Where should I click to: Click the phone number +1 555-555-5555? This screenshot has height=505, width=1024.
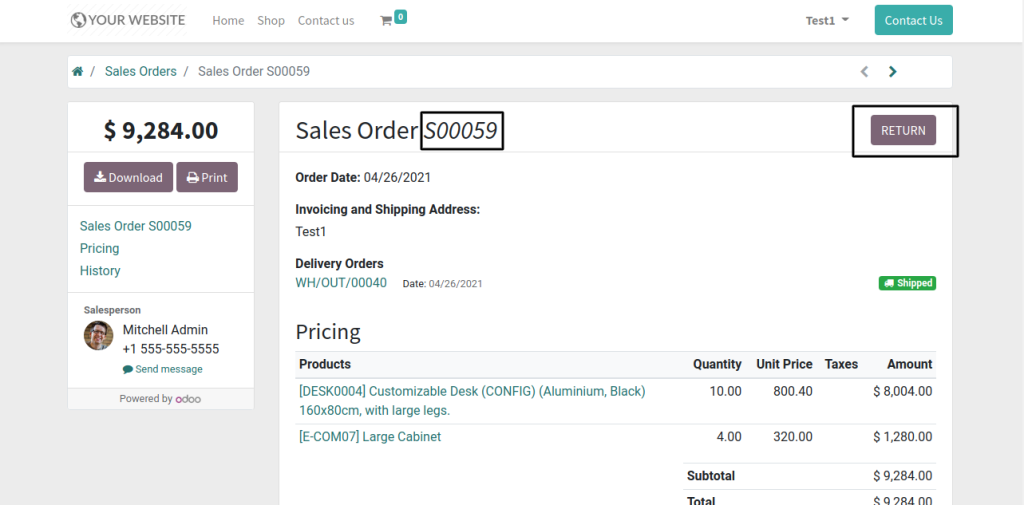point(171,349)
